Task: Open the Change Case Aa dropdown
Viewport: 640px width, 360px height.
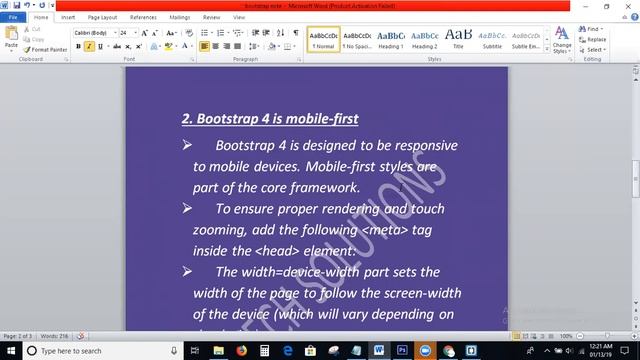Action: pos(171,33)
